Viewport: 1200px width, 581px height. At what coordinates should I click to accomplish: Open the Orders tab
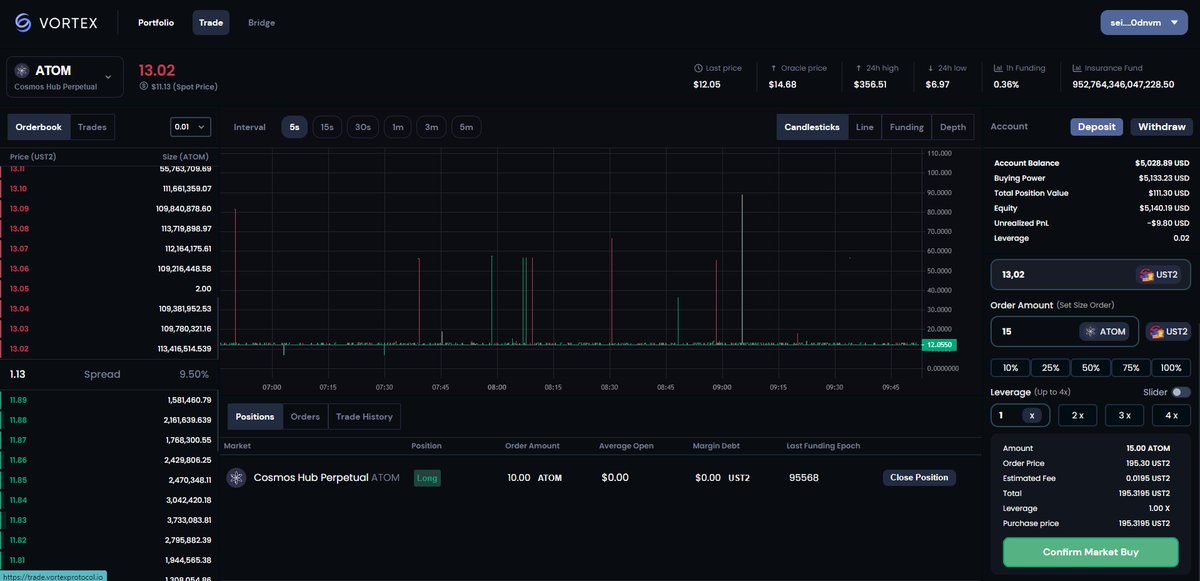click(305, 416)
